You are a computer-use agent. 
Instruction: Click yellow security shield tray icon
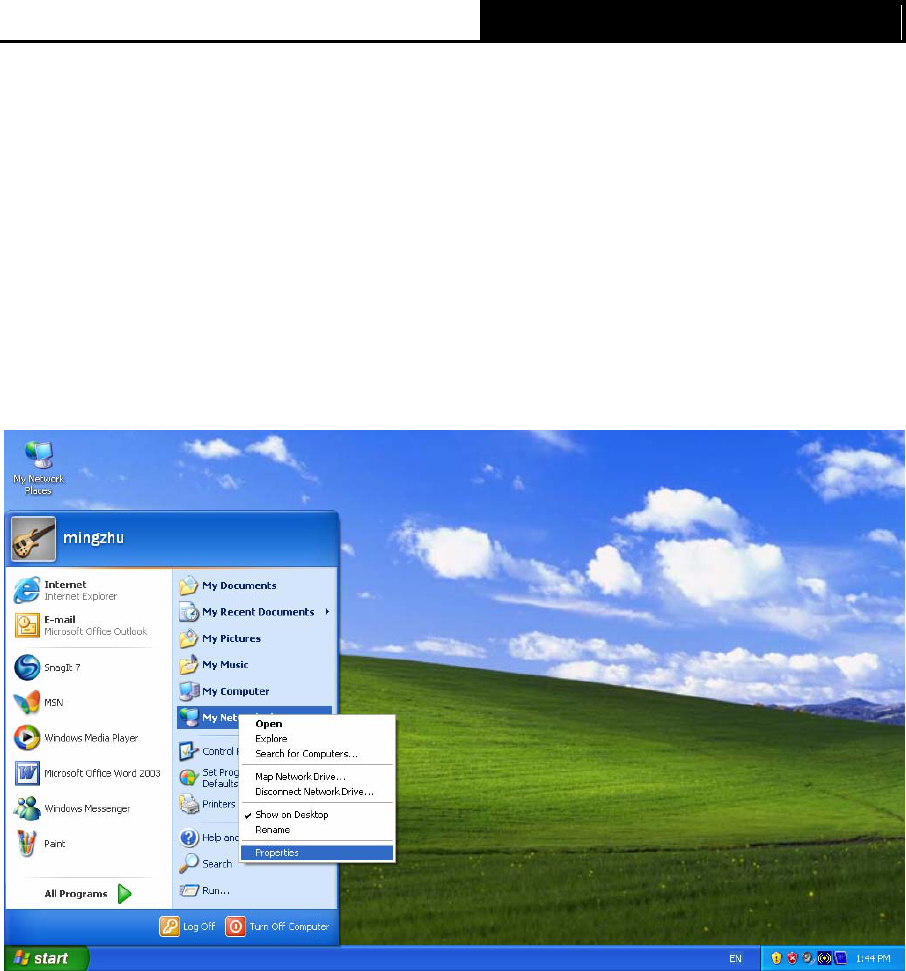point(776,959)
